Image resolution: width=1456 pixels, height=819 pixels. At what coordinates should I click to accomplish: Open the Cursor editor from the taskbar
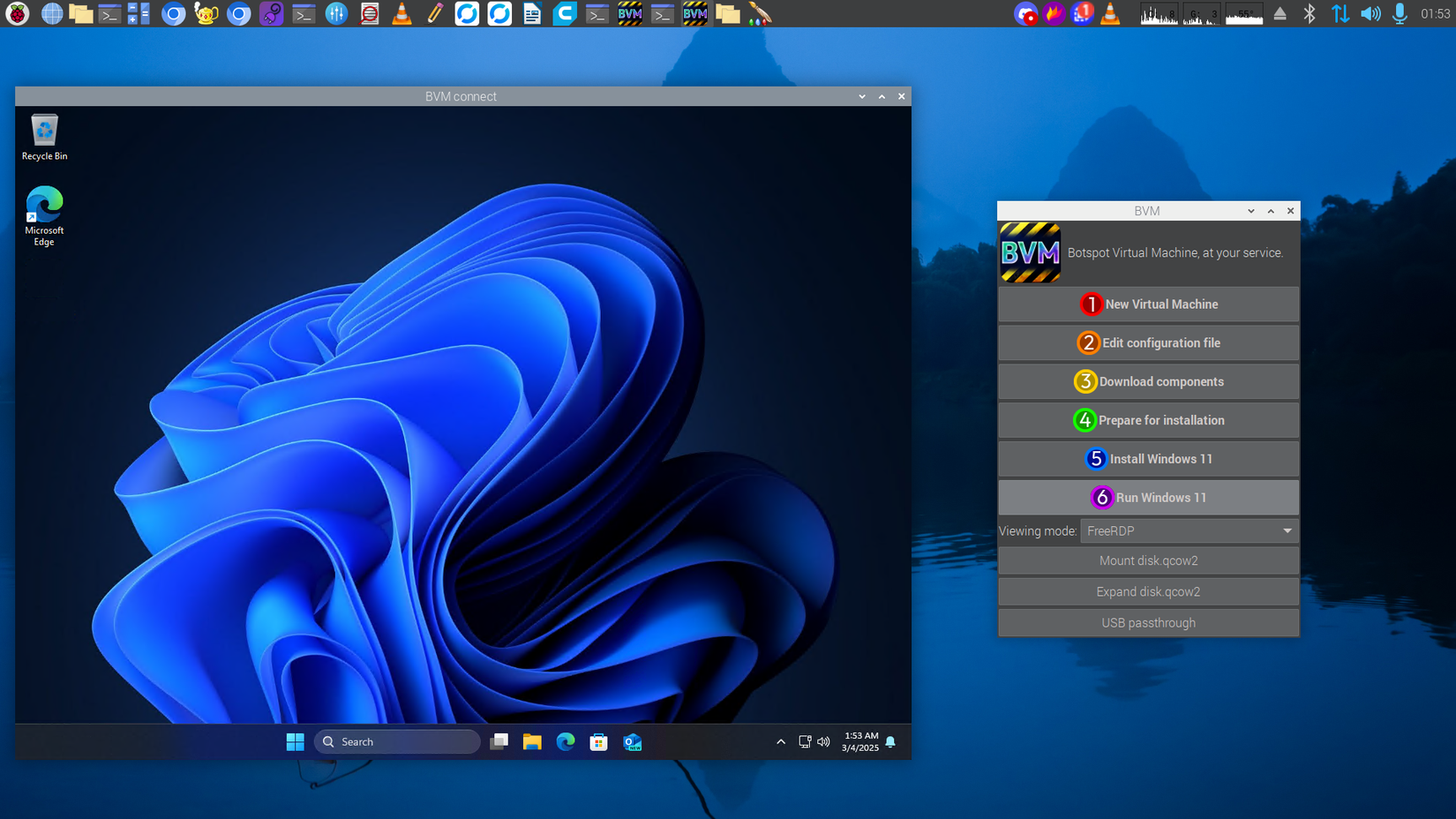click(564, 14)
